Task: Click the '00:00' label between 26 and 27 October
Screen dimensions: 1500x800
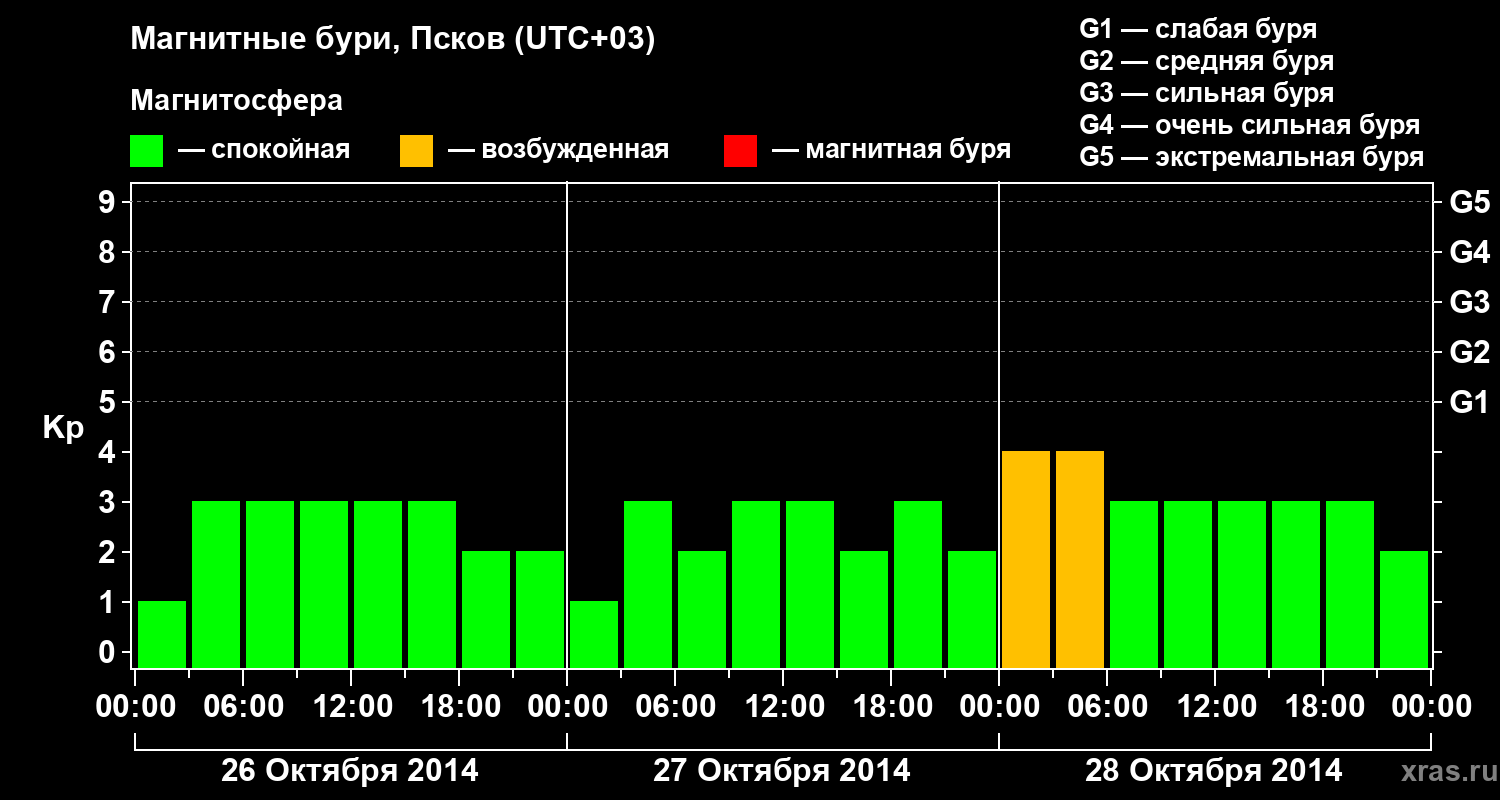Action: pos(567,706)
